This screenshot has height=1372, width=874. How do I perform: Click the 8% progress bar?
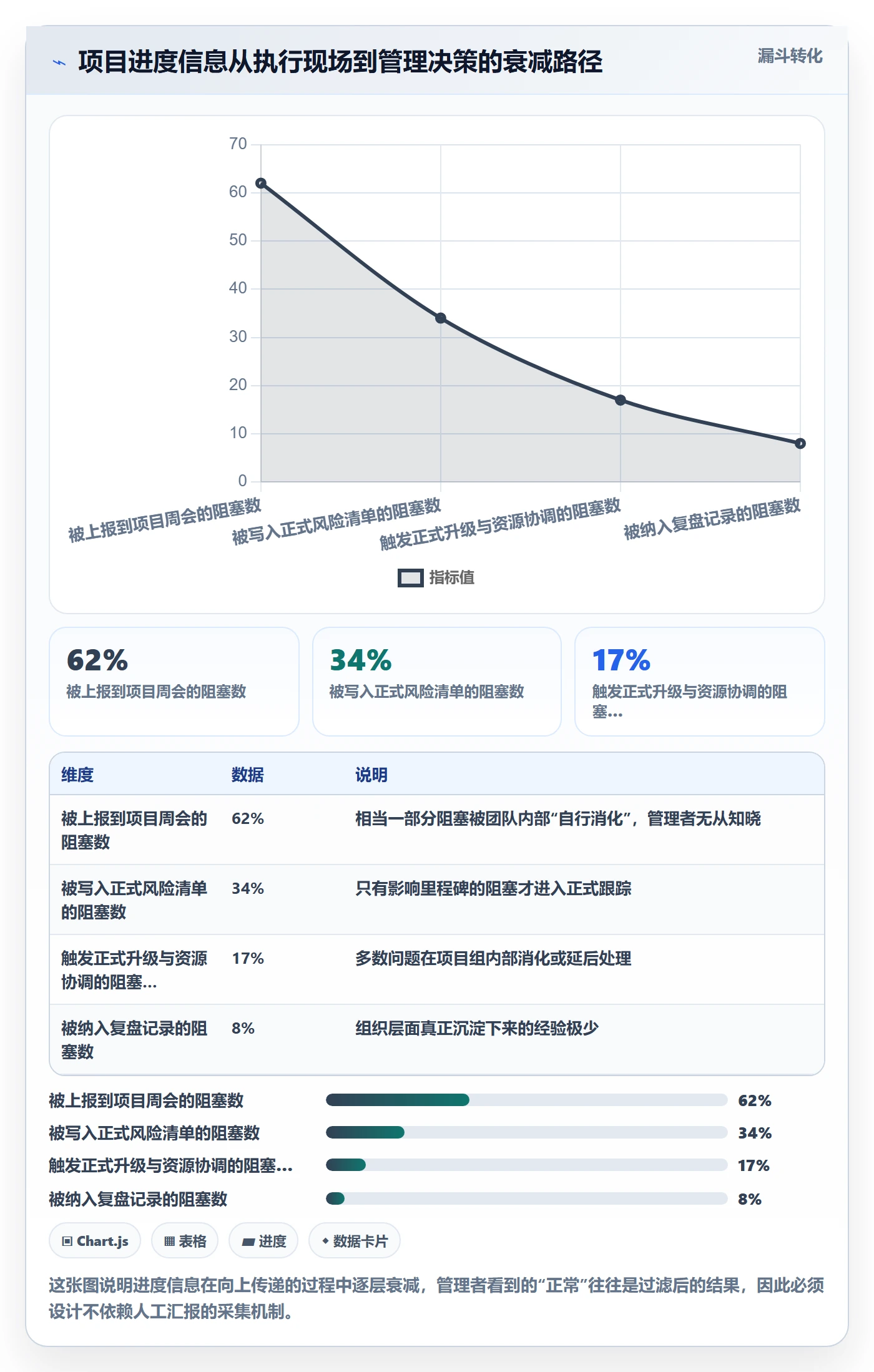pyautogui.click(x=526, y=1198)
